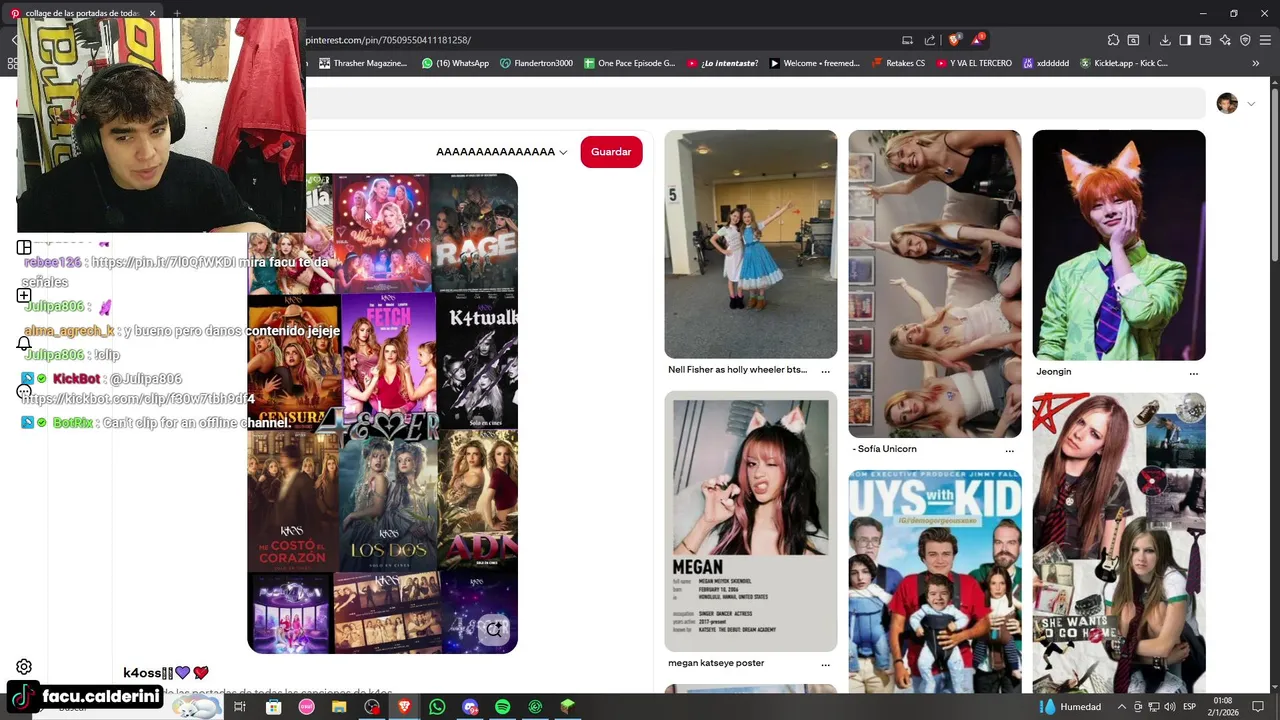Open more options for Jeongin pin
The width and height of the screenshot is (1280, 720).
[1193, 373]
